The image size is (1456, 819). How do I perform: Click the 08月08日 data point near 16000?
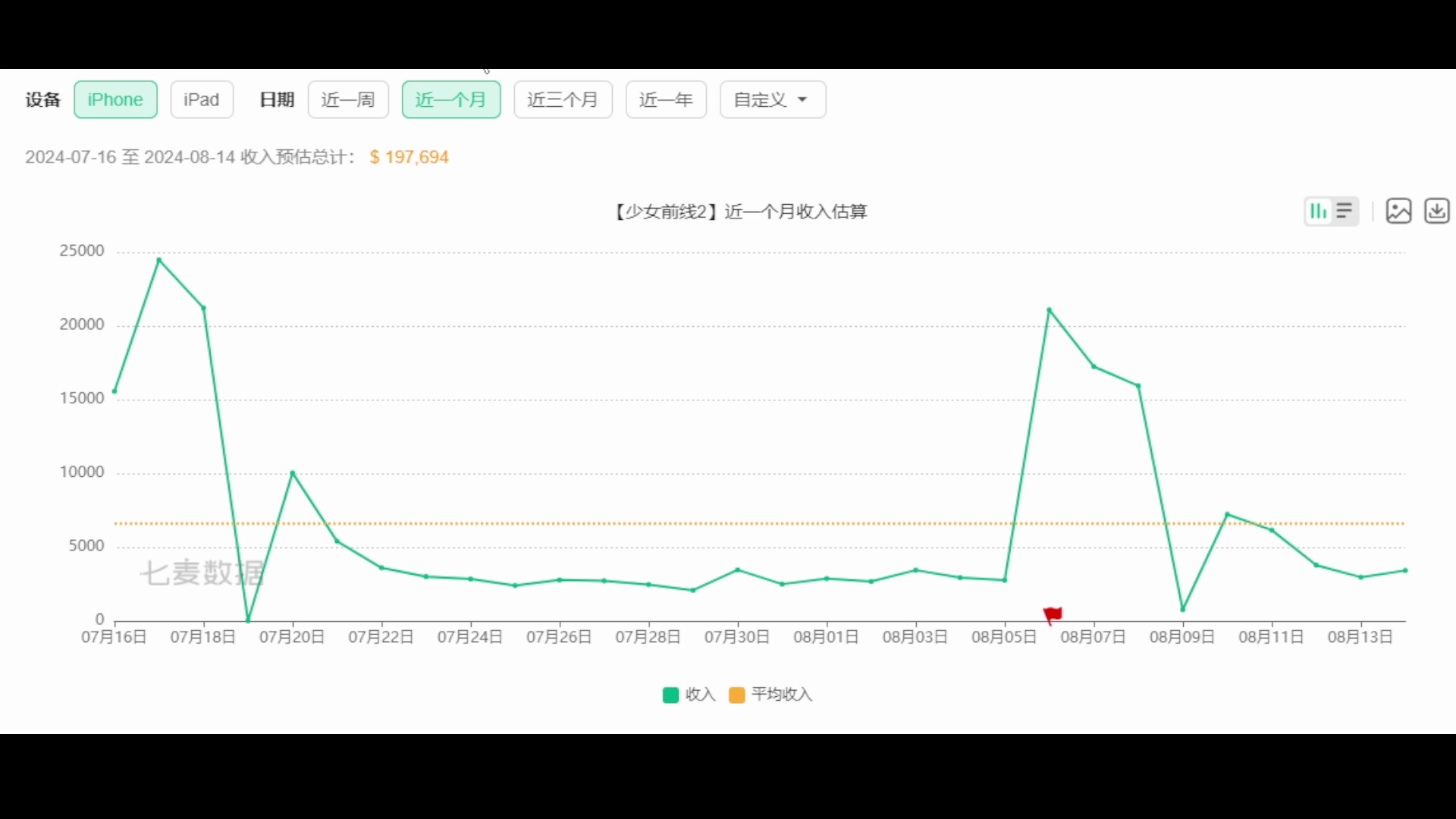1138,386
